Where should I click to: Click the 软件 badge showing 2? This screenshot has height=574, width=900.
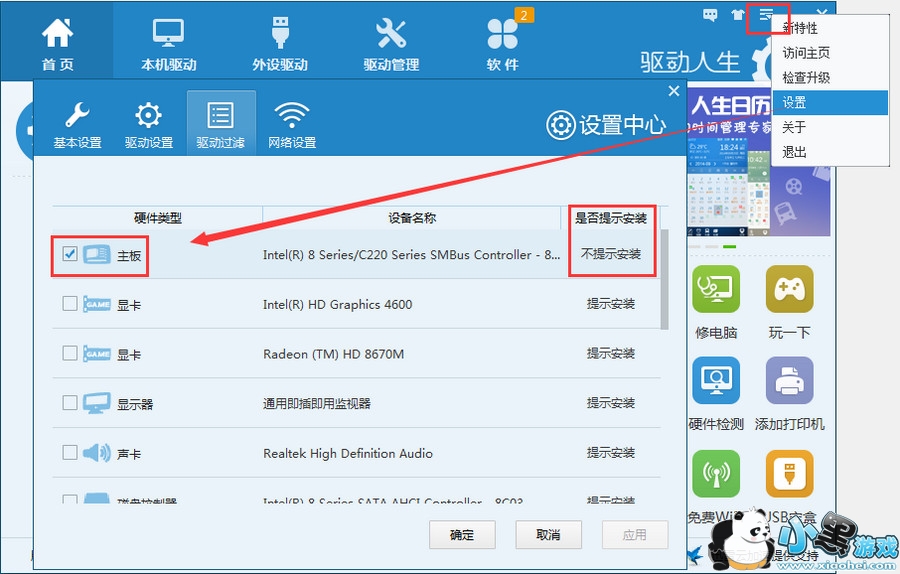524,15
